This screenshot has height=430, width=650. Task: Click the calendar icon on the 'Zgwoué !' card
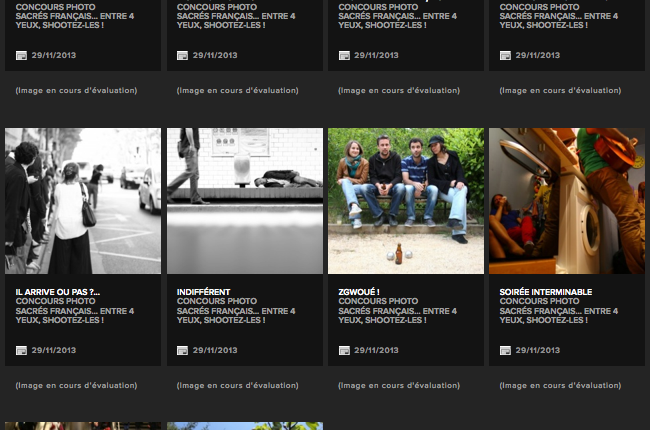coord(344,350)
